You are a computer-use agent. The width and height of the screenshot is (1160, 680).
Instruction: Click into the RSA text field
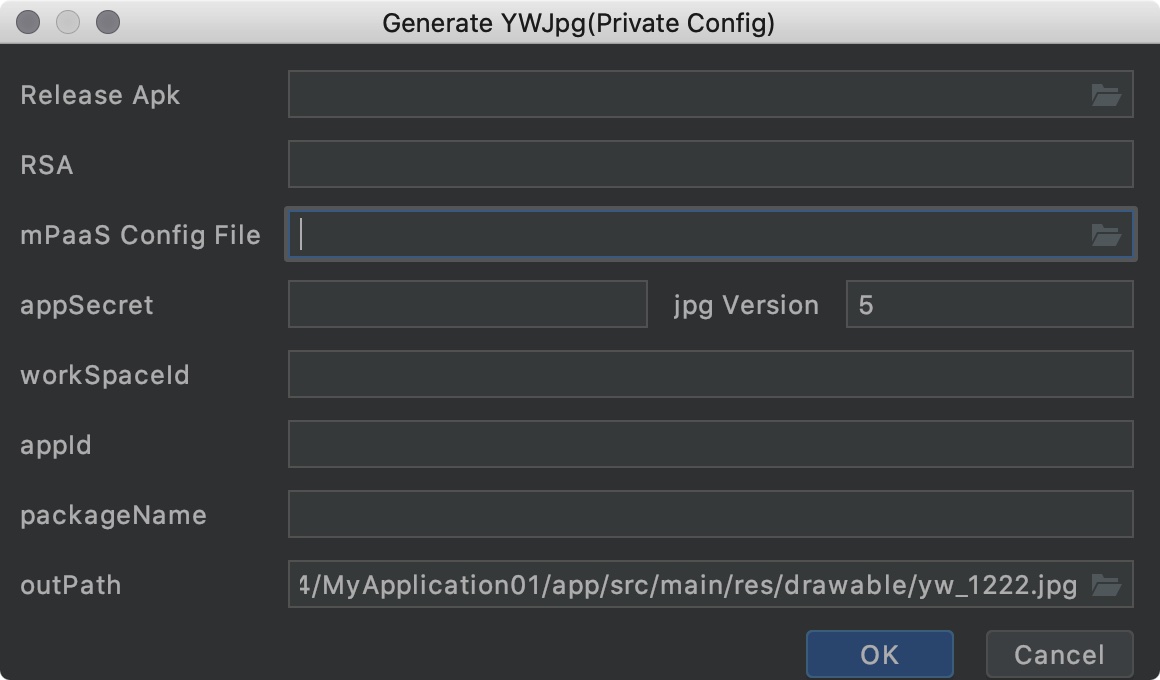(x=710, y=164)
